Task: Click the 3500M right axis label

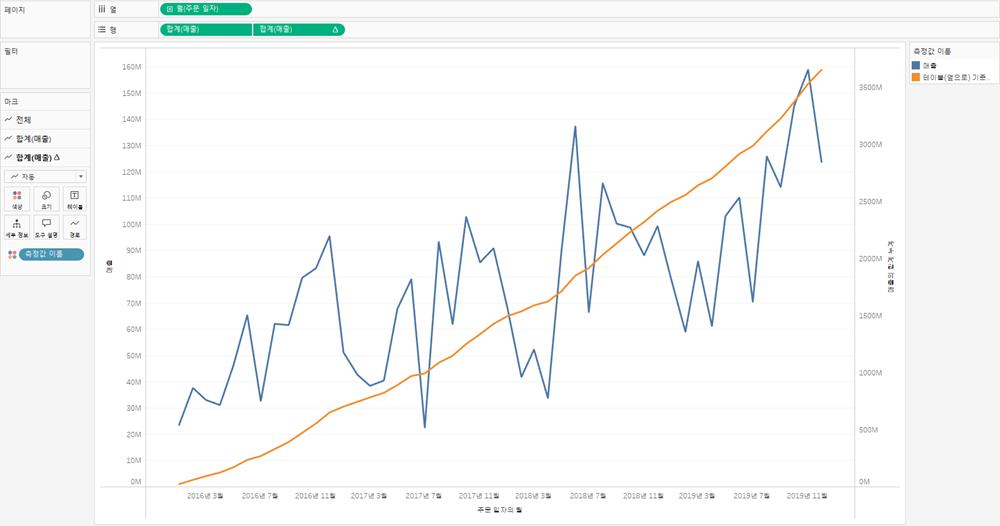Action: [x=871, y=87]
